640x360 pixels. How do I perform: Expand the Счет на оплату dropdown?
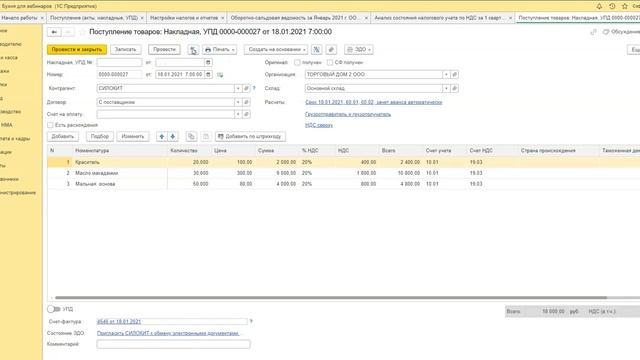point(238,114)
